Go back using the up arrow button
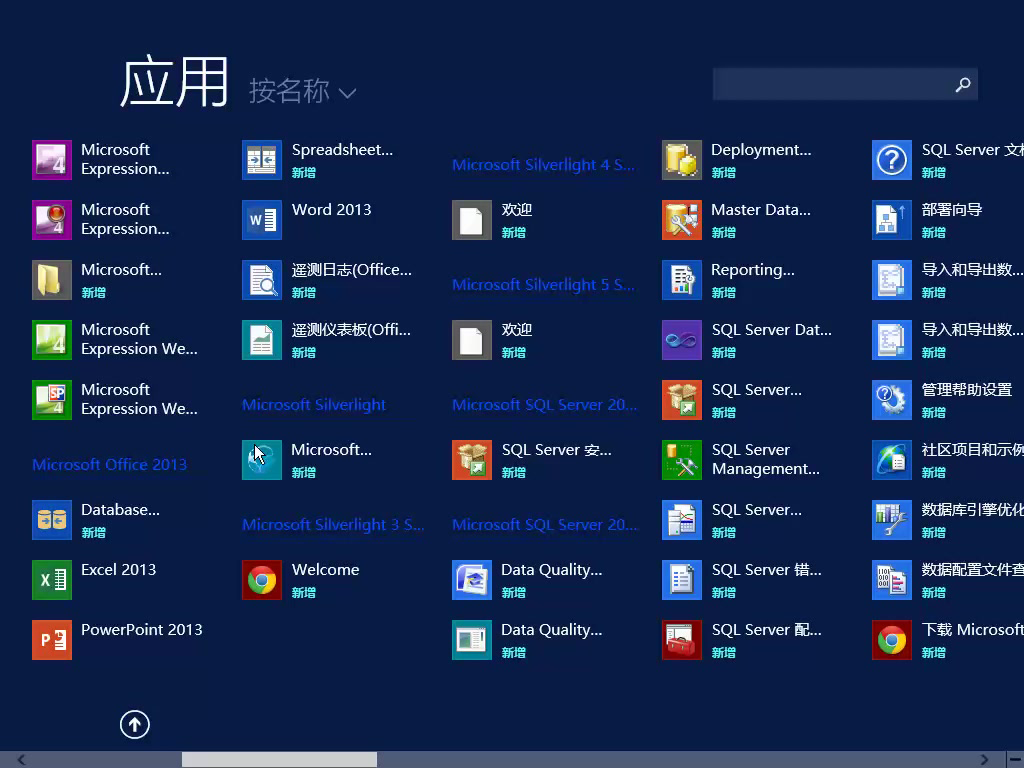This screenshot has height=768, width=1024. click(x=135, y=724)
